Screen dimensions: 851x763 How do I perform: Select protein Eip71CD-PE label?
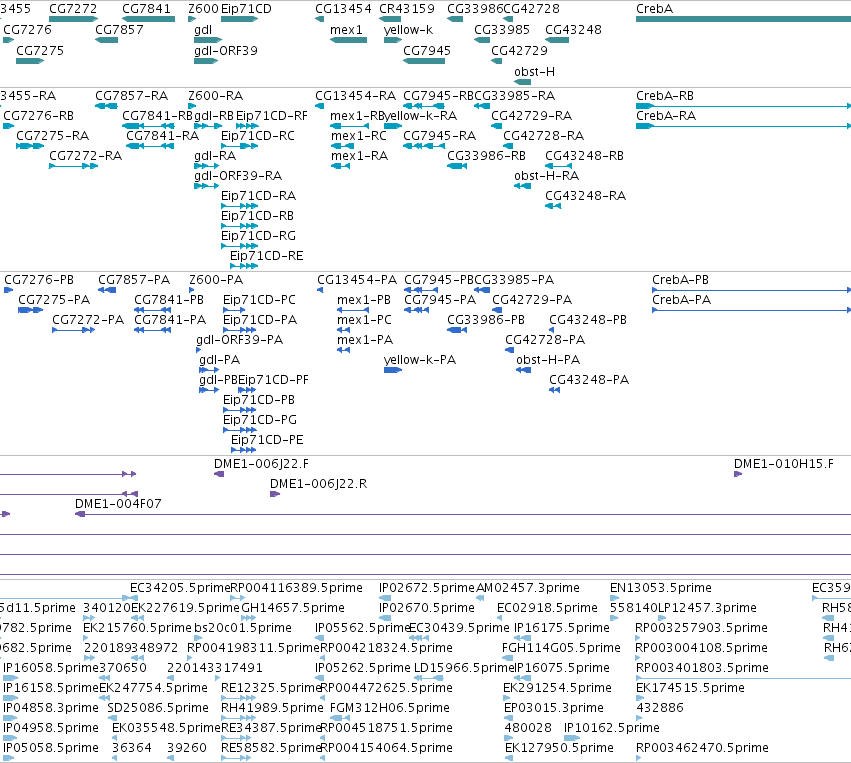[x=267, y=440]
